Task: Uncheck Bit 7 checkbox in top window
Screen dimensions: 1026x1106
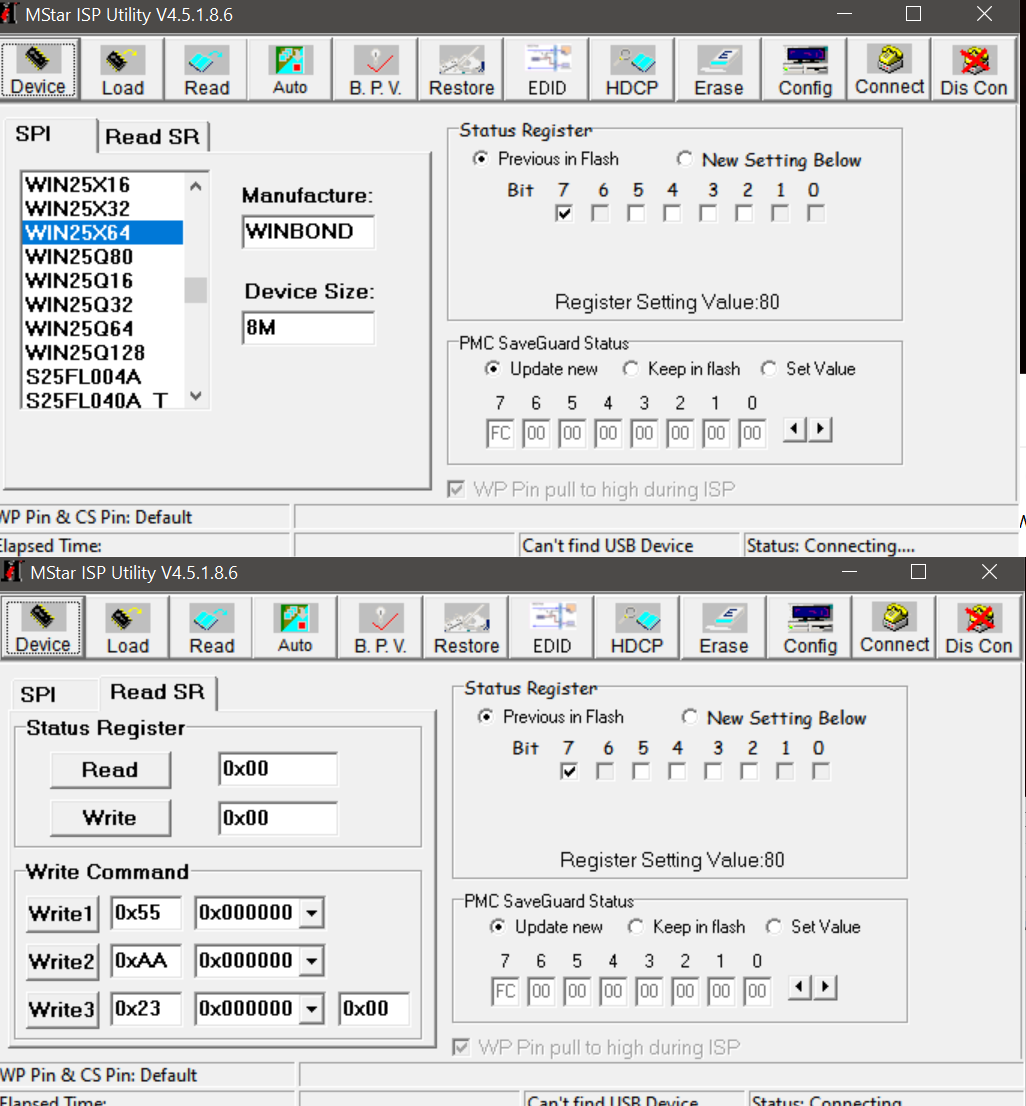Action: click(x=564, y=213)
